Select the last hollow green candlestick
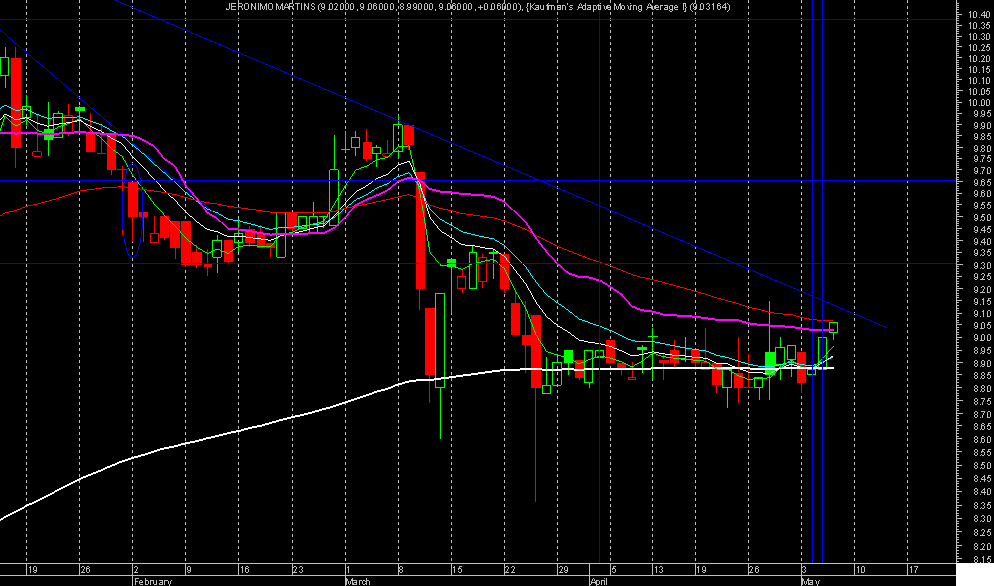This screenshot has width=994, height=586. [x=834, y=327]
